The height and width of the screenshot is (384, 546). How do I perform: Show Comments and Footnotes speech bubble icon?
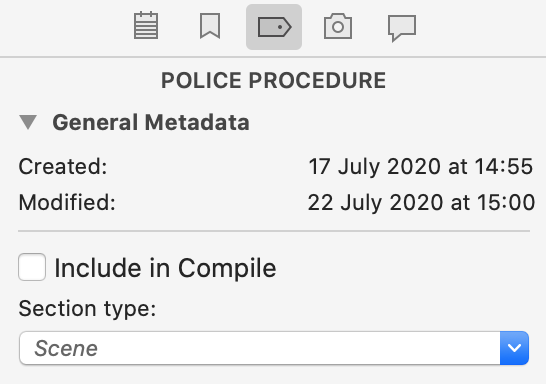click(402, 28)
